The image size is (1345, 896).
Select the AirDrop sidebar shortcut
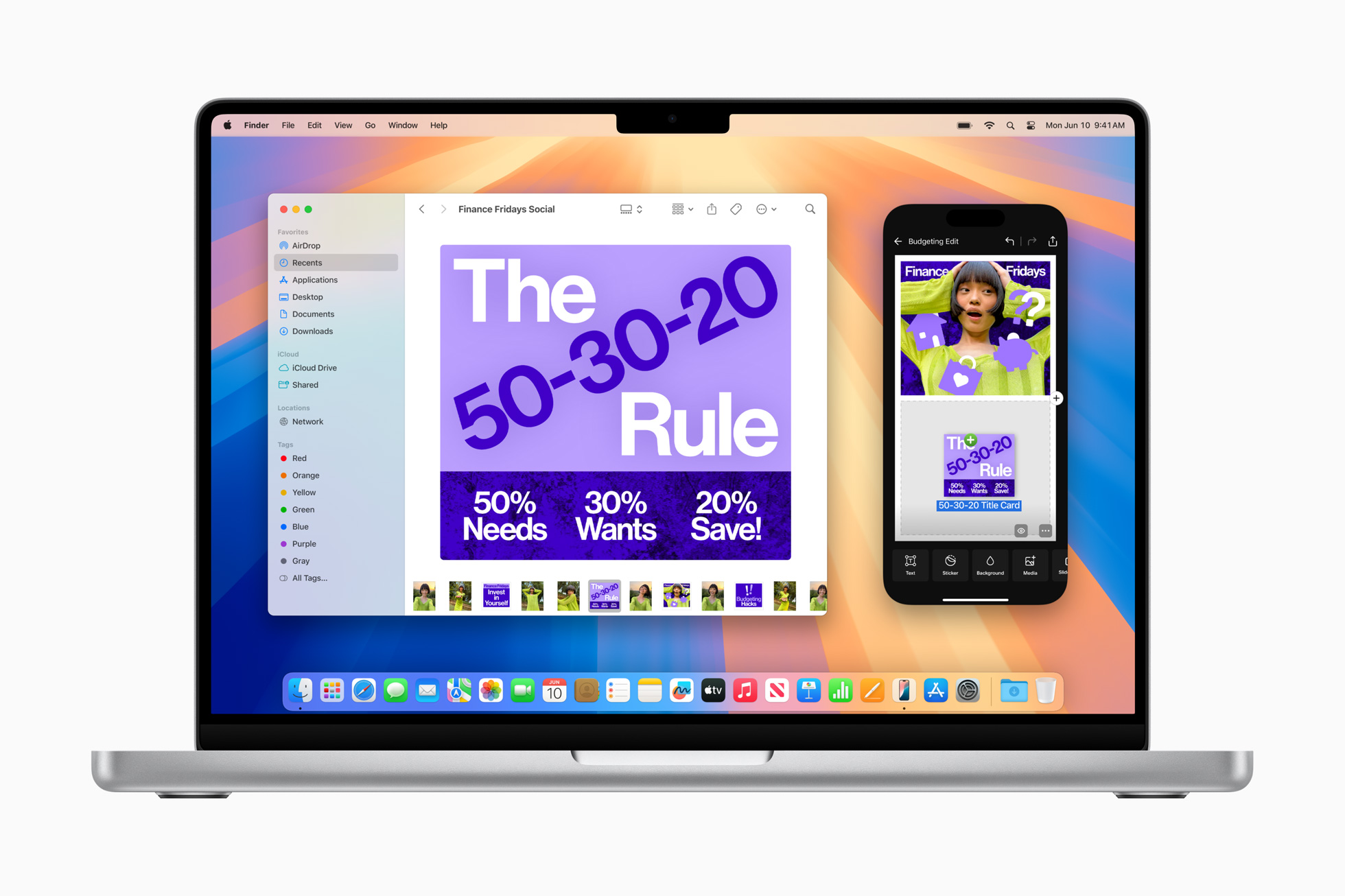[305, 246]
